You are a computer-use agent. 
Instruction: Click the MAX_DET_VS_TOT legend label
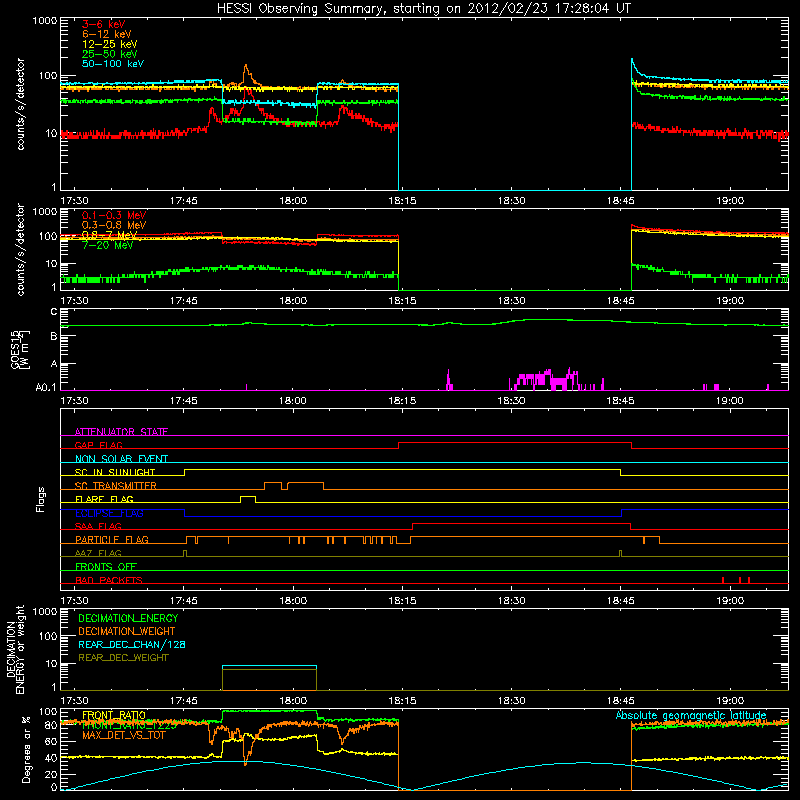(123, 735)
